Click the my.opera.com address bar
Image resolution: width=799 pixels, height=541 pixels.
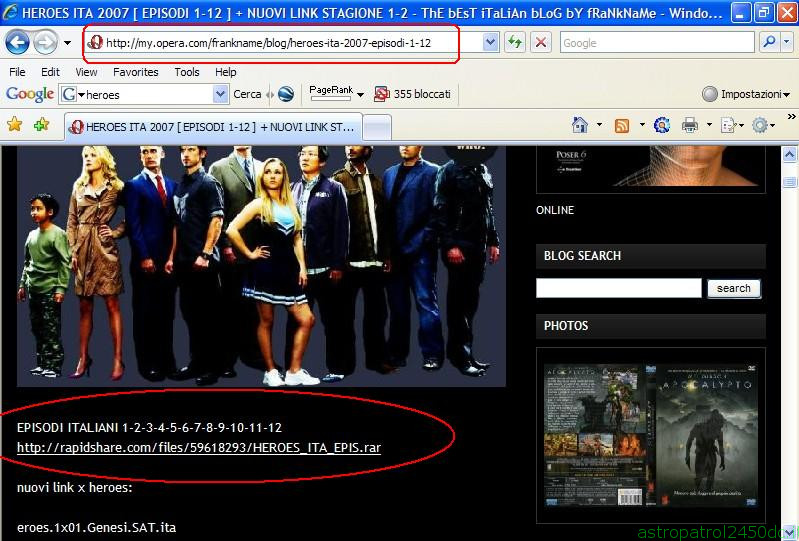pos(284,43)
